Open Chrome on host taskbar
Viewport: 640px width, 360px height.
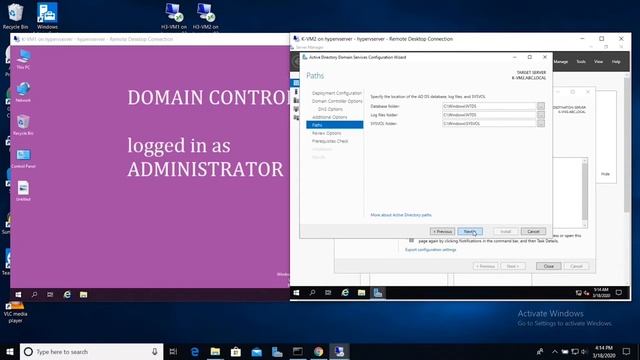[x=318, y=351]
